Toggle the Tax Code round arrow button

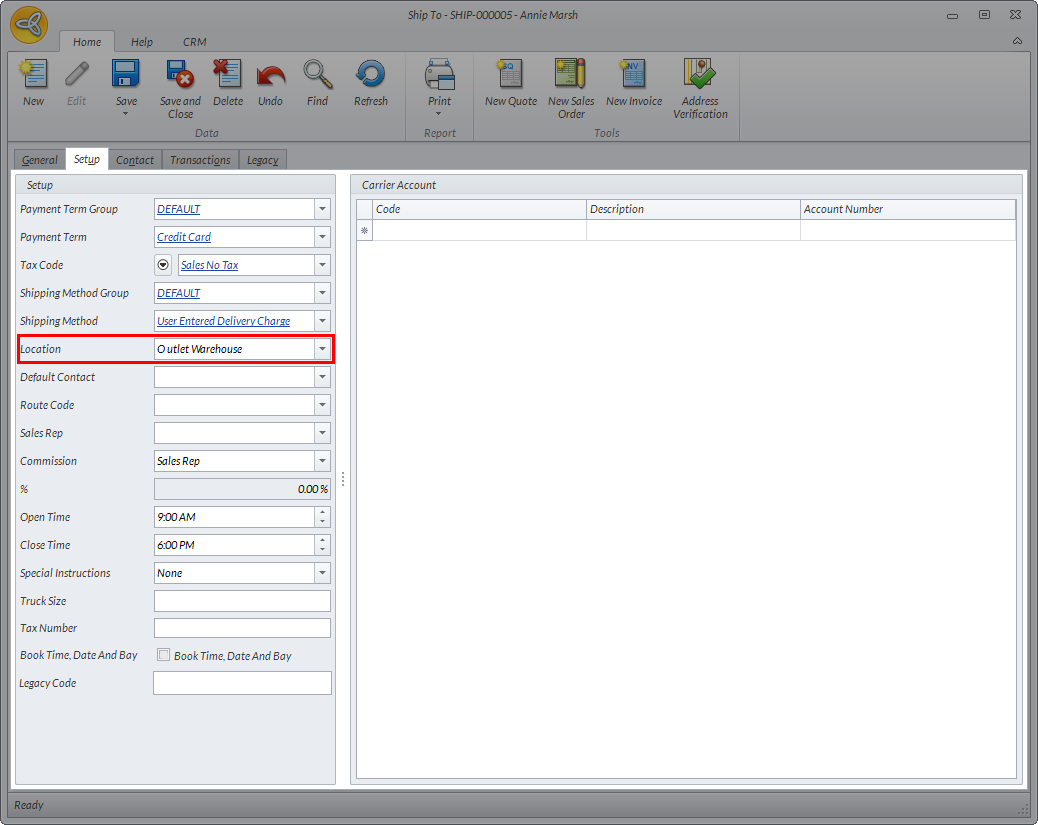(164, 265)
